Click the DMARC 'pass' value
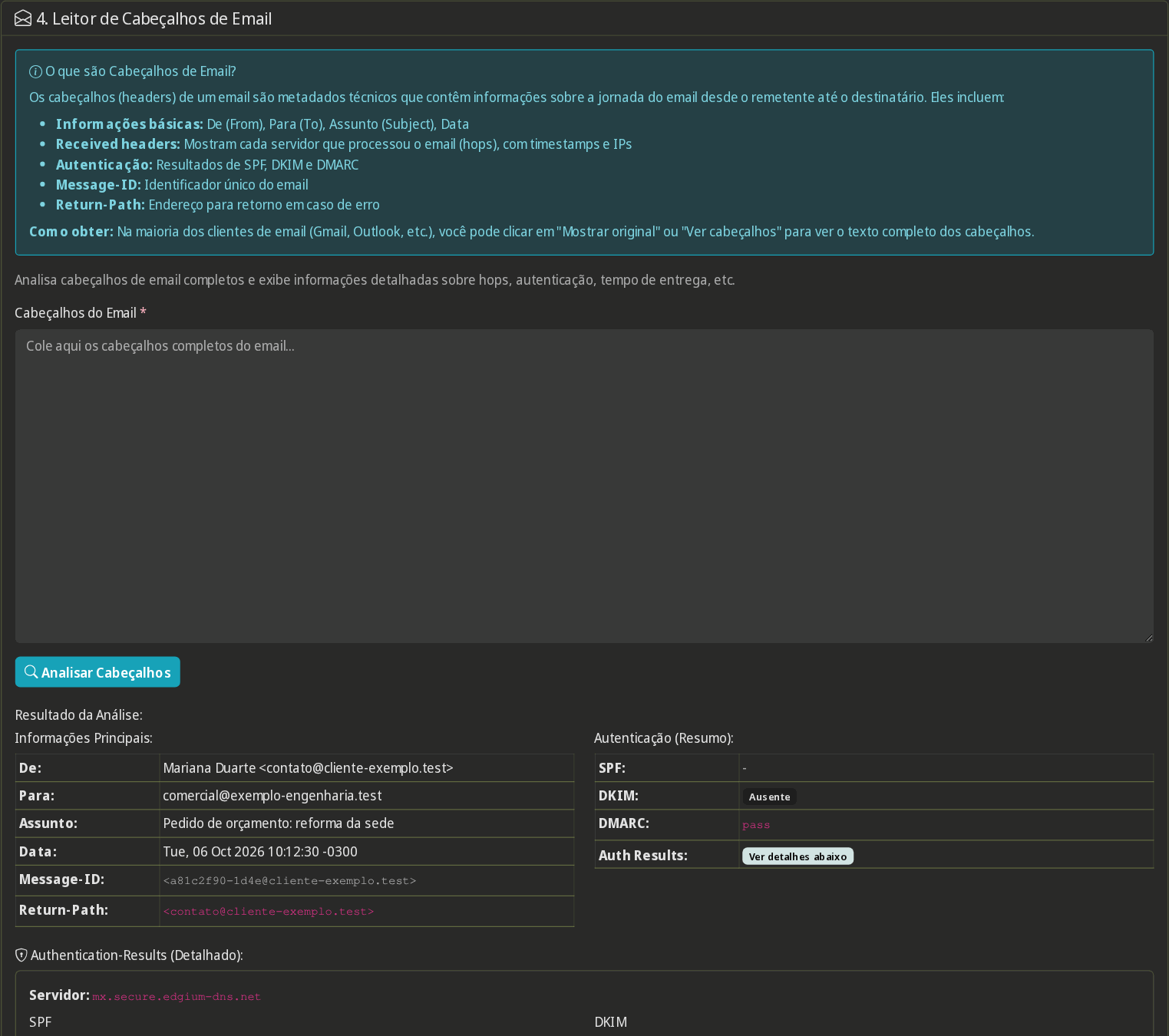 [x=756, y=825]
